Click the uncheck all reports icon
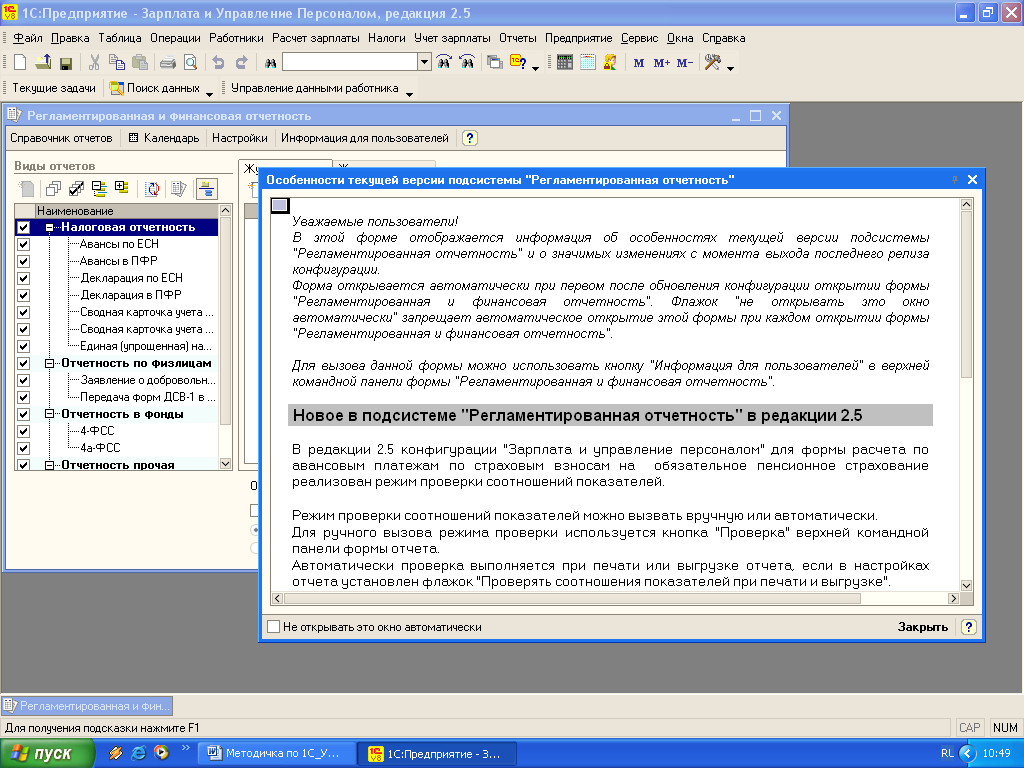The height and width of the screenshot is (768, 1024). [54, 189]
